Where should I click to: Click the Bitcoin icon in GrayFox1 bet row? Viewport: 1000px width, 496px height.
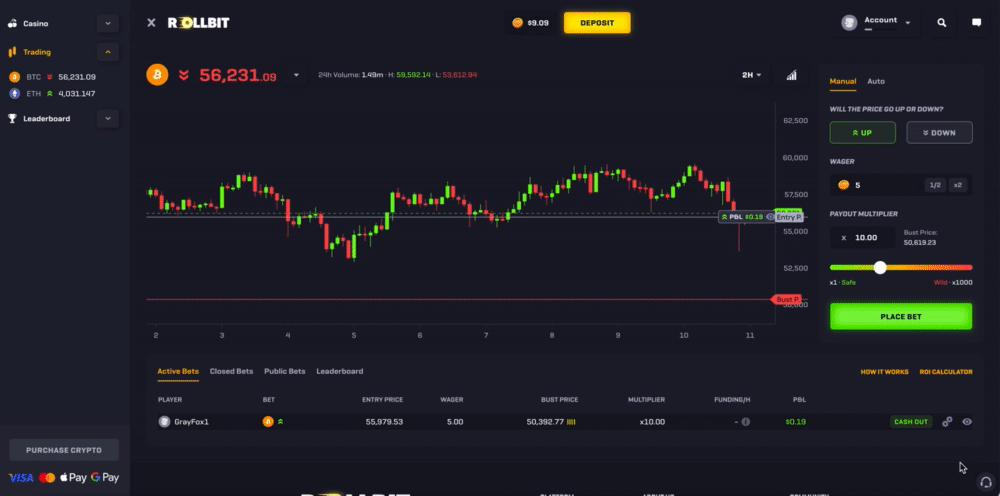click(268, 421)
